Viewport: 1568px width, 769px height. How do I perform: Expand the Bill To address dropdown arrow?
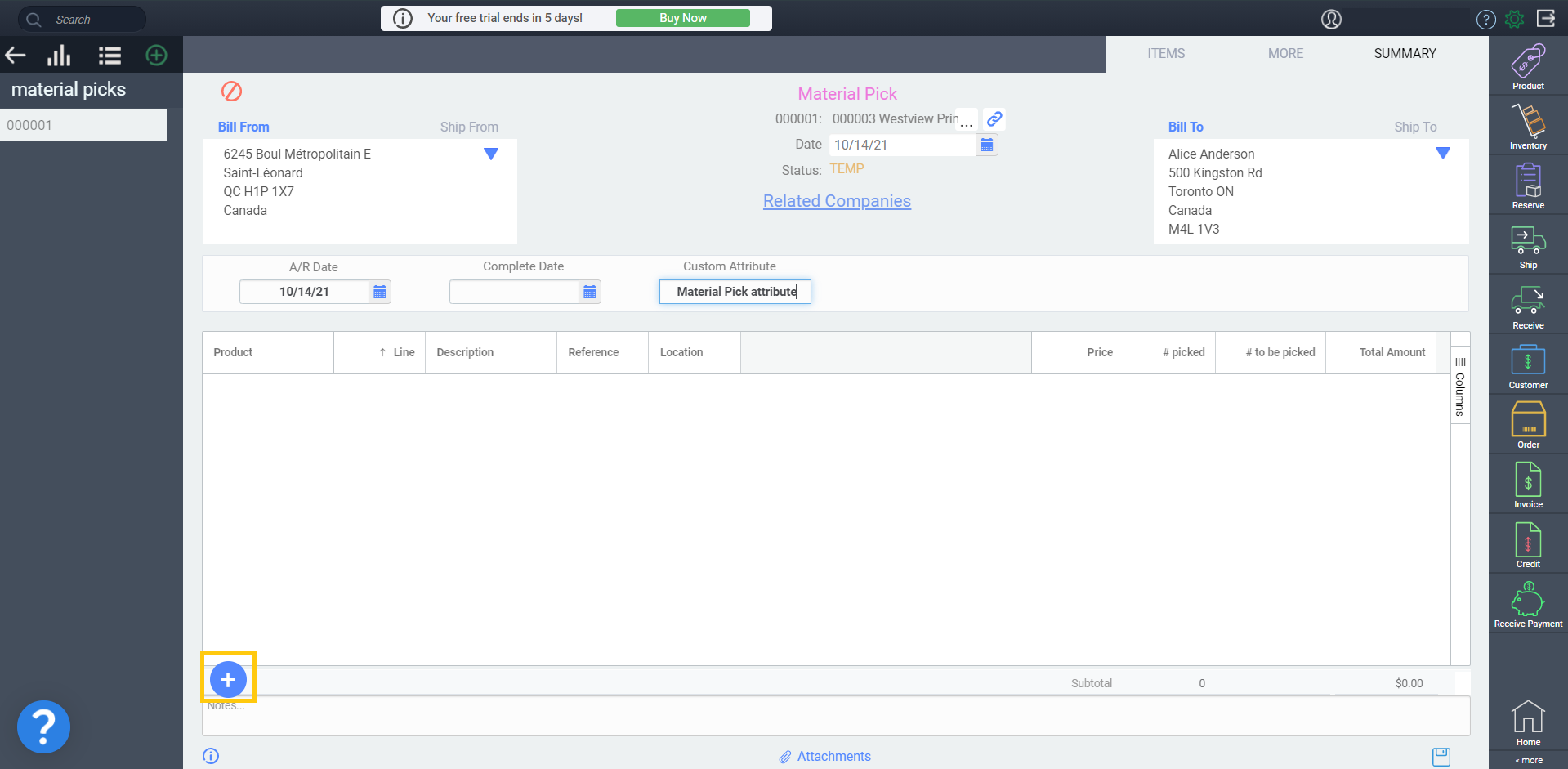1443,154
